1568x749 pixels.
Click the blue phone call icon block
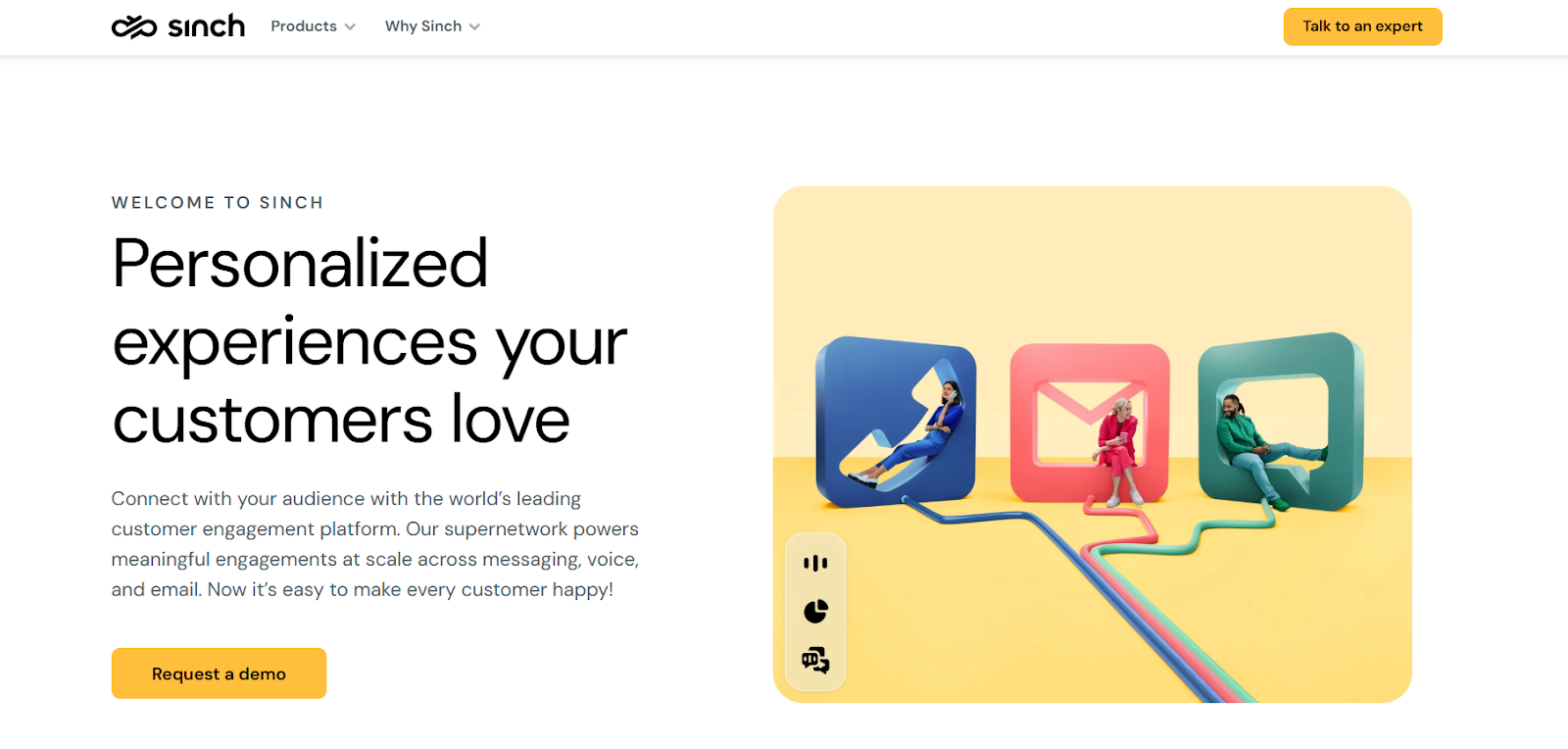pyautogui.click(x=896, y=423)
